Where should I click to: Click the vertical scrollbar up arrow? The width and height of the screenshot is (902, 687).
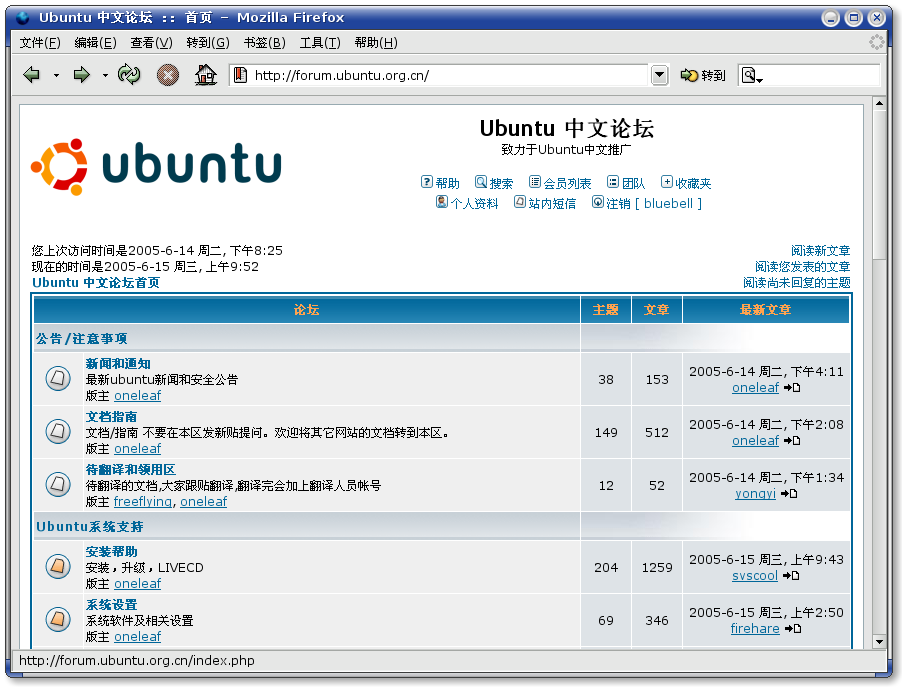point(879,104)
